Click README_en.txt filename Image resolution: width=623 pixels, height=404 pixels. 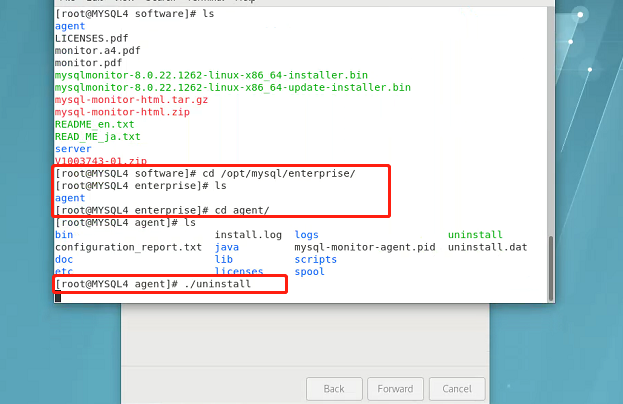point(95,124)
